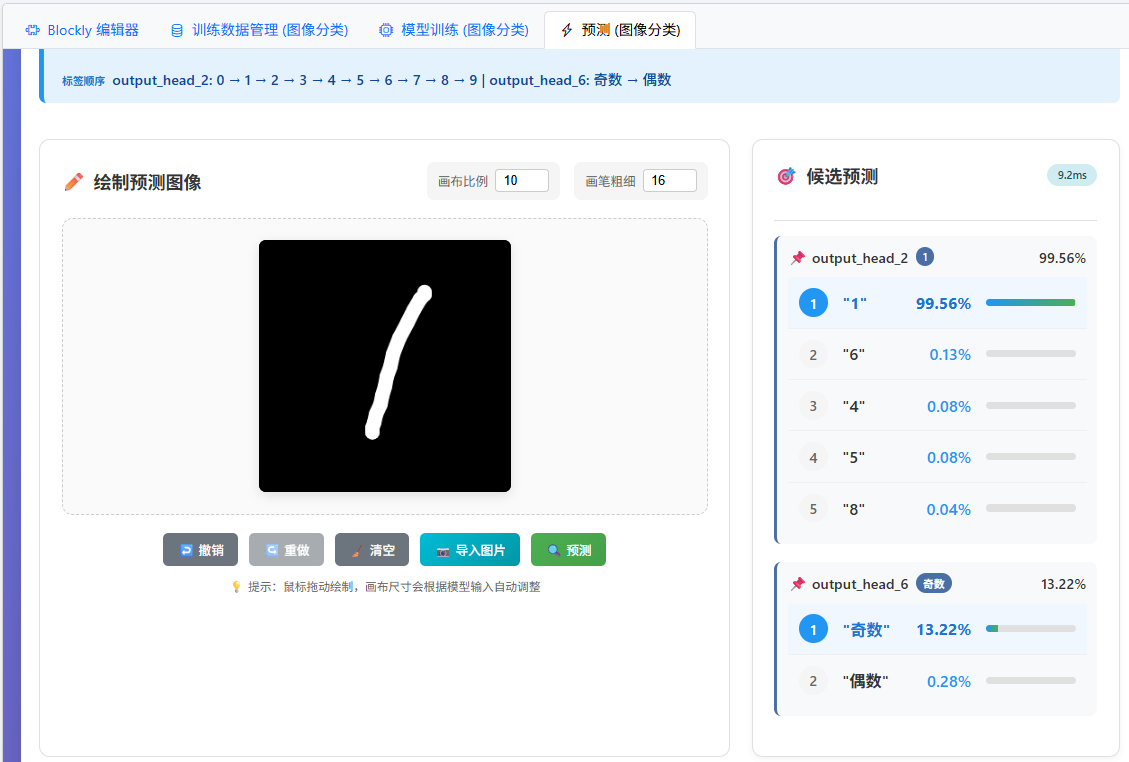This screenshot has width=1129, height=762.
Task: Click the redo icon on 重做
Action: pos(271,550)
